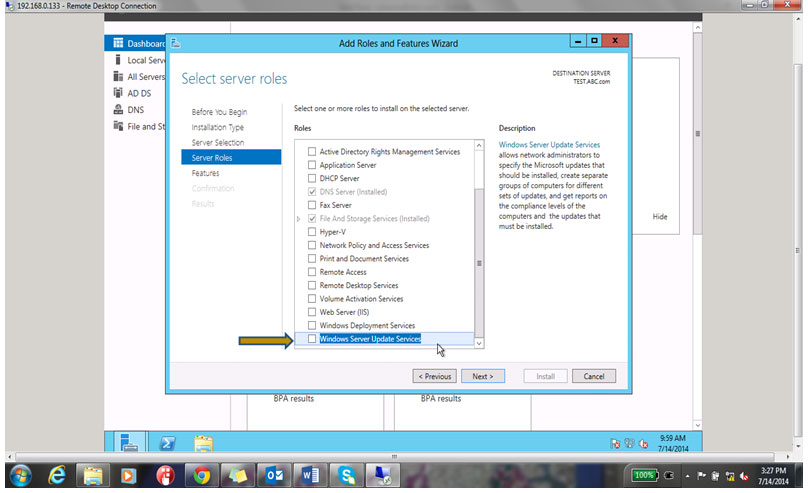Open Dashboard in Server Manager sidebar

coord(135,43)
